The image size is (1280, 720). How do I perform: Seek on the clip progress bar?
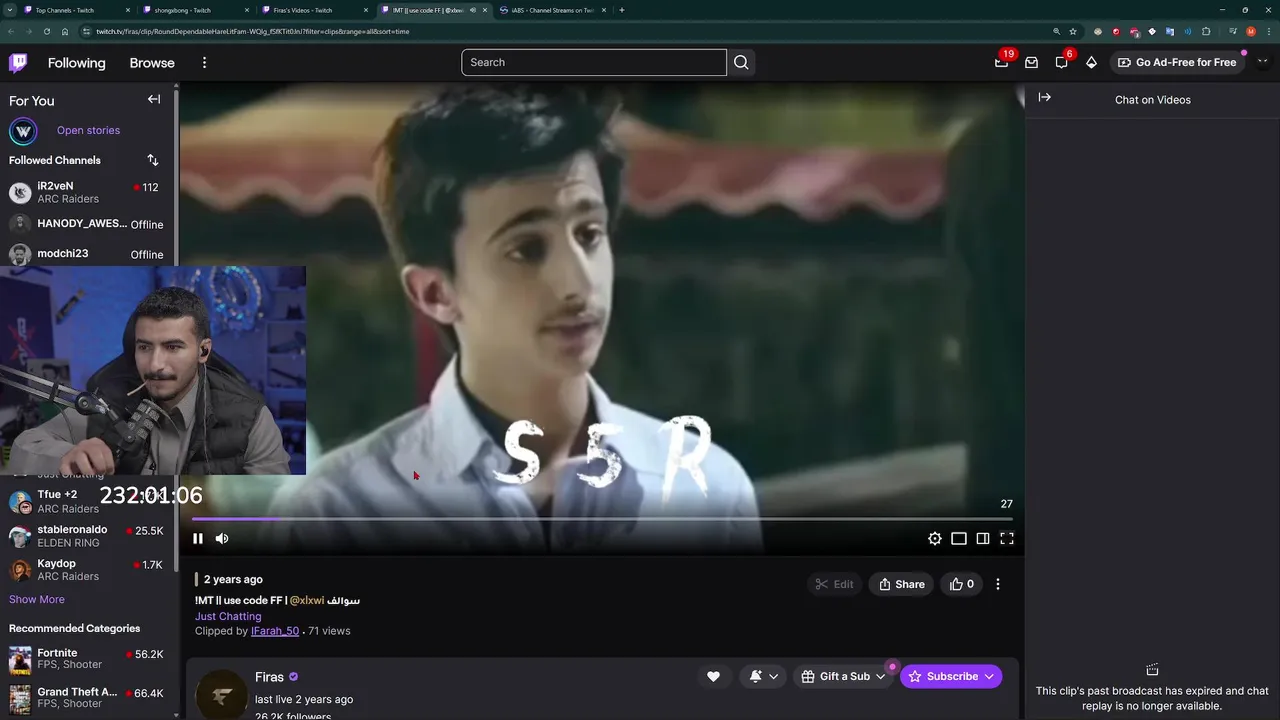602,519
